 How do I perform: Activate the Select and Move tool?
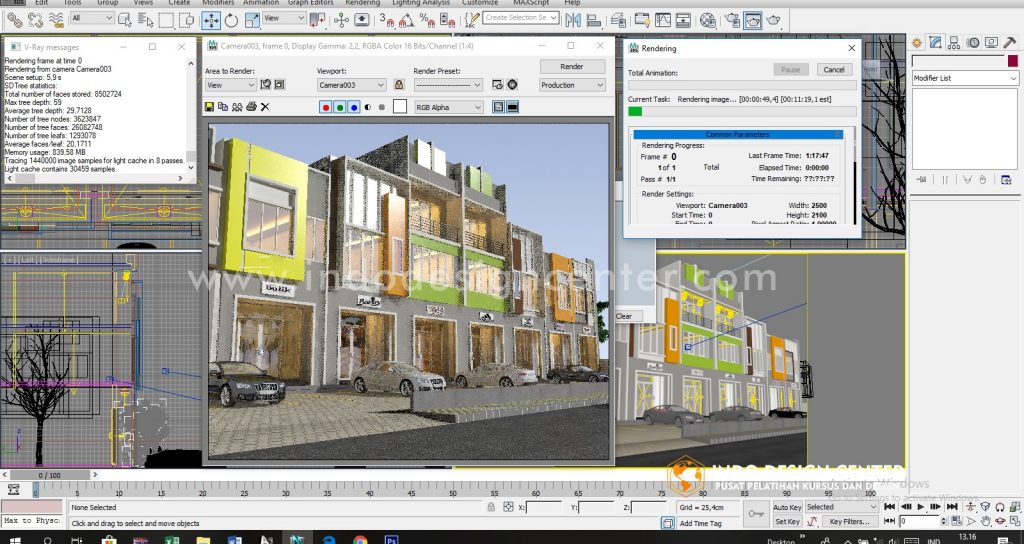[x=211, y=20]
